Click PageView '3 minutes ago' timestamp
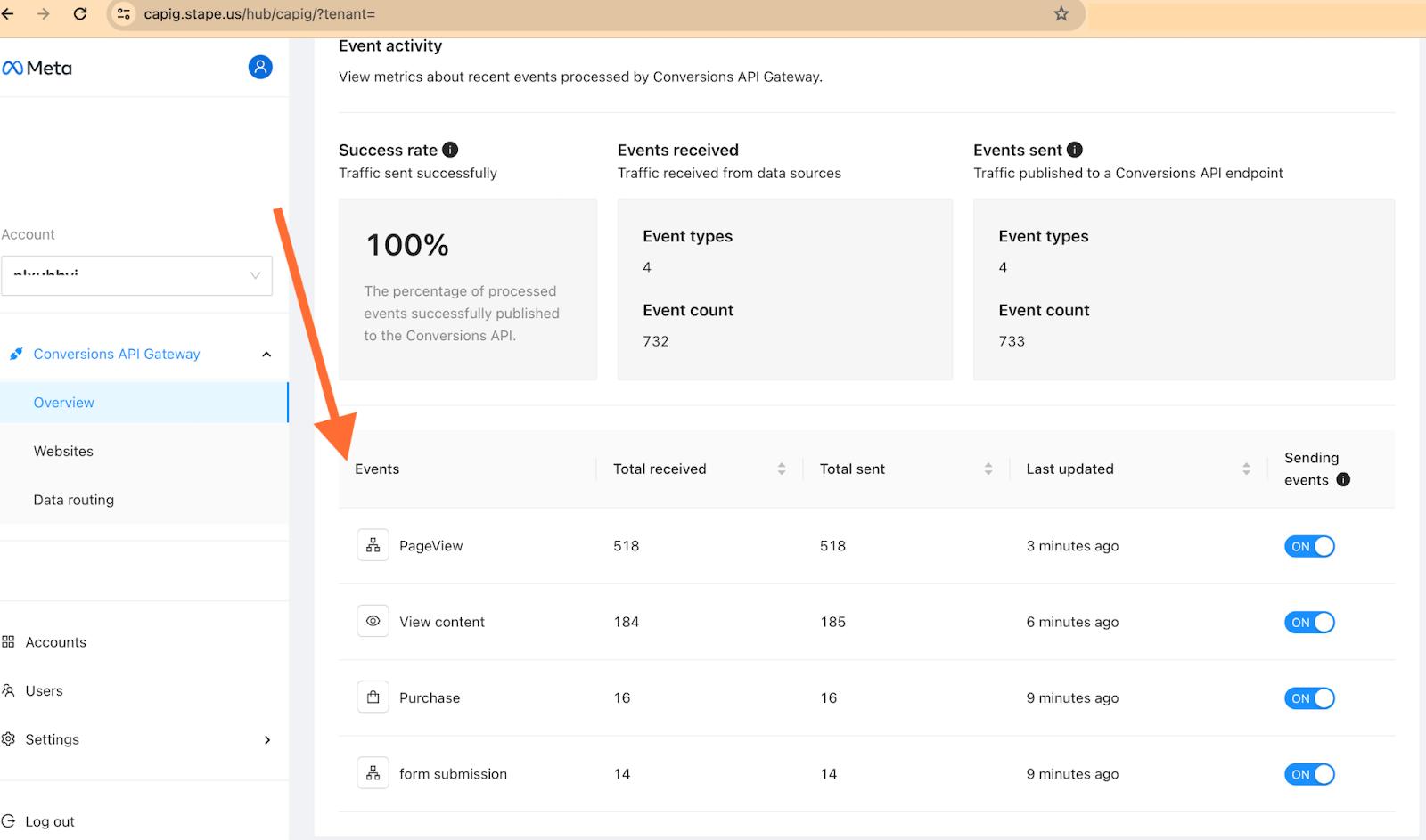Screen dimensions: 1426x840 click(x=1072, y=546)
